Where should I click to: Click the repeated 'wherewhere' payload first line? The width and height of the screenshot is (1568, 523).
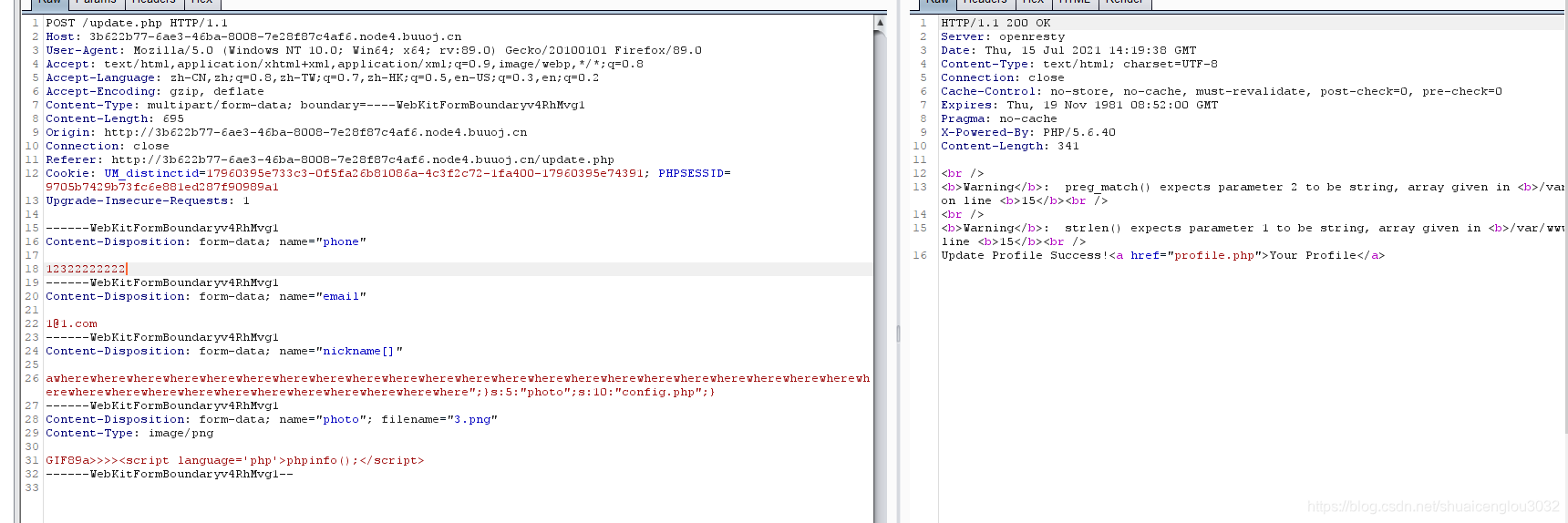click(458, 378)
